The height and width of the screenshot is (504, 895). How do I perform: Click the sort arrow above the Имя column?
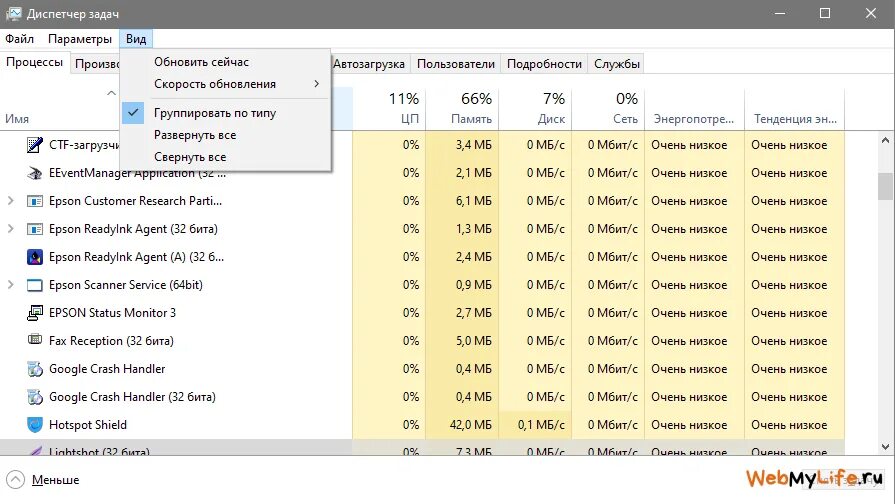tap(111, 93)
